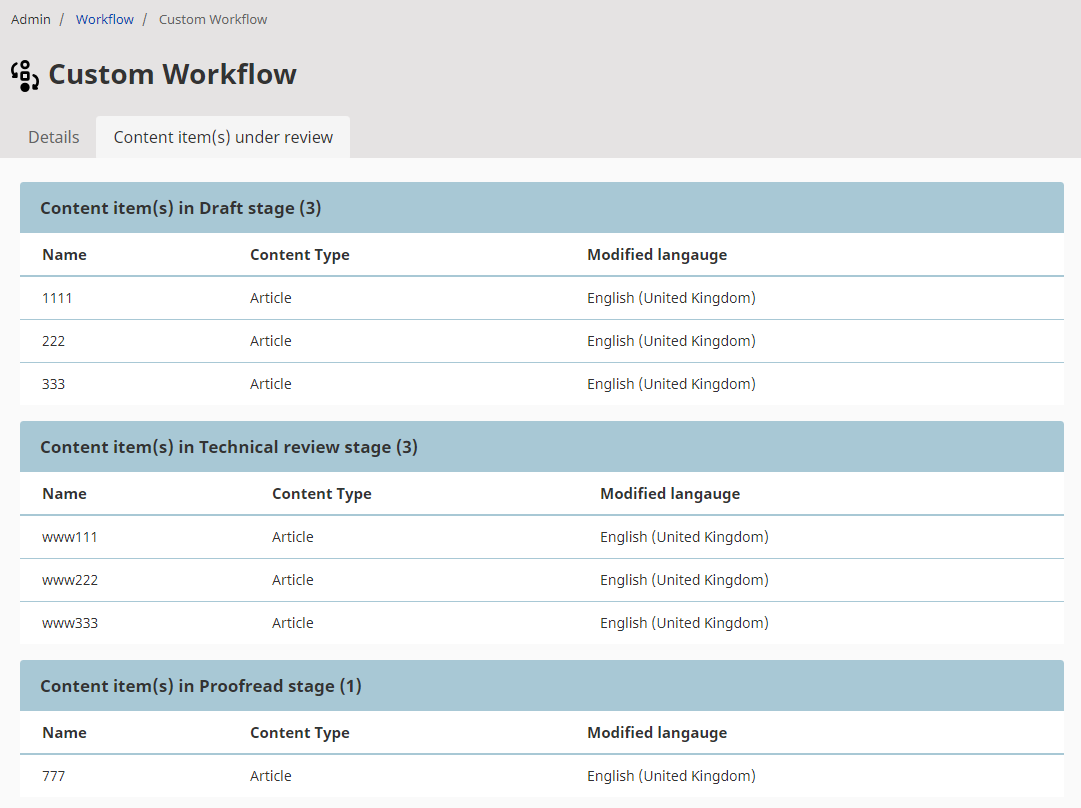Open content item 777 in Proofread stage
1081x808 pixels.
(55, 776)
